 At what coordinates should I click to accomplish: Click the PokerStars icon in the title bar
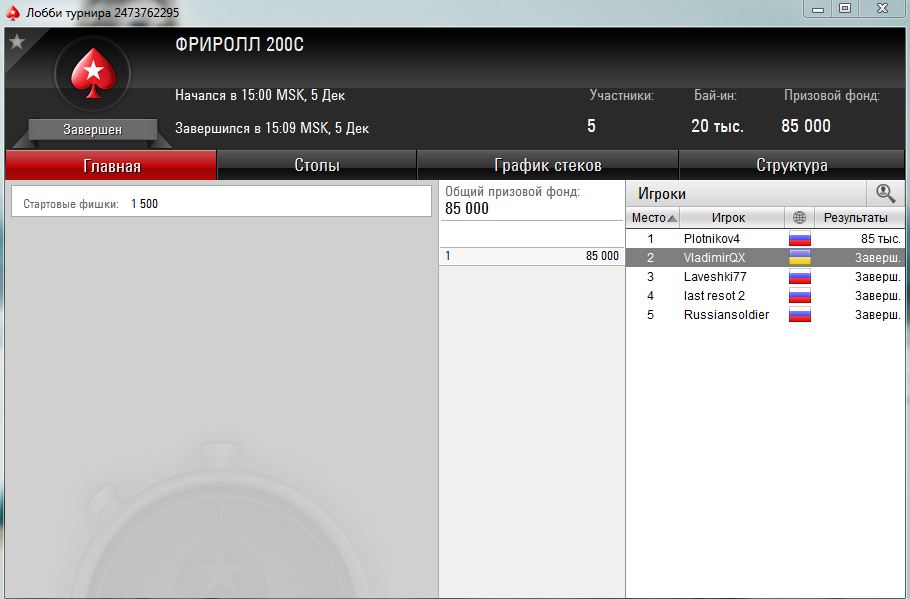(13, 13)
